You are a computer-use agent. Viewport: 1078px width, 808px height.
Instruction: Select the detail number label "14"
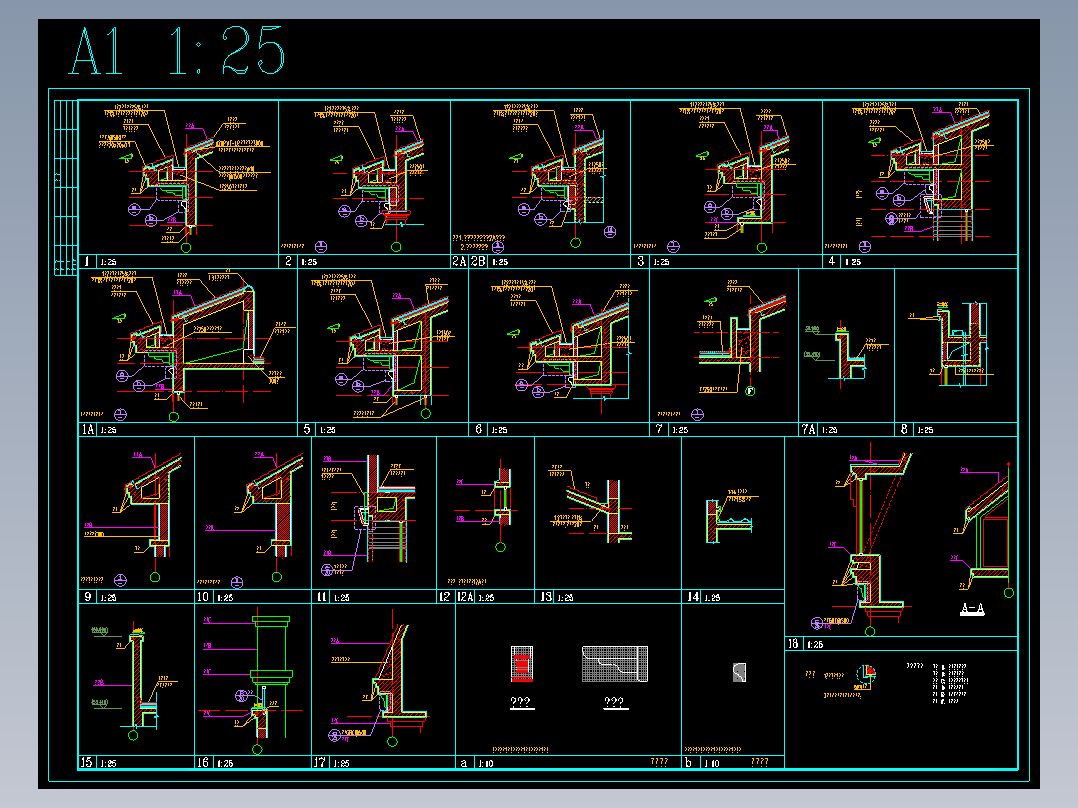(694, 597)
